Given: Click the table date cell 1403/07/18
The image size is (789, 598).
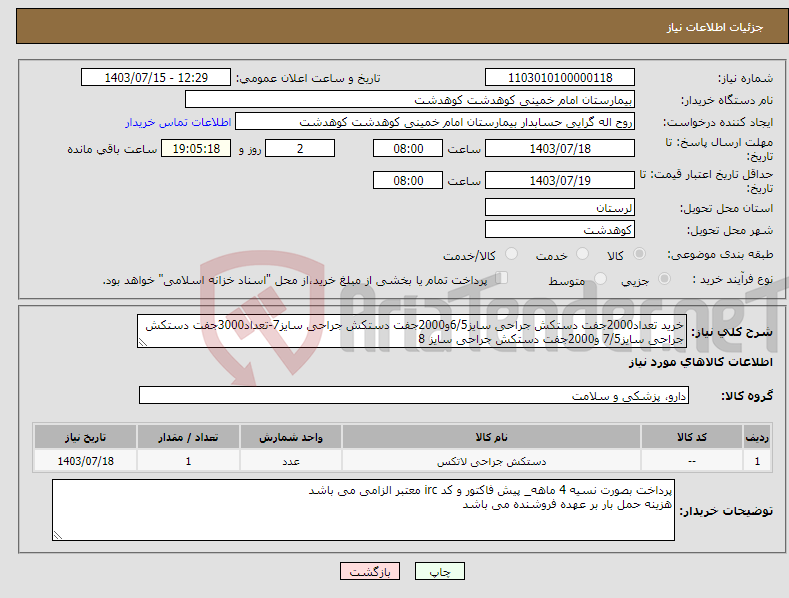Looking at the screenshot, I should [86, 461].
